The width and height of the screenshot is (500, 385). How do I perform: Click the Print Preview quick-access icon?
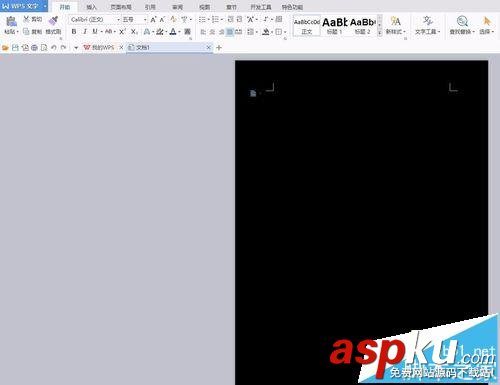(x=44, y=48)
